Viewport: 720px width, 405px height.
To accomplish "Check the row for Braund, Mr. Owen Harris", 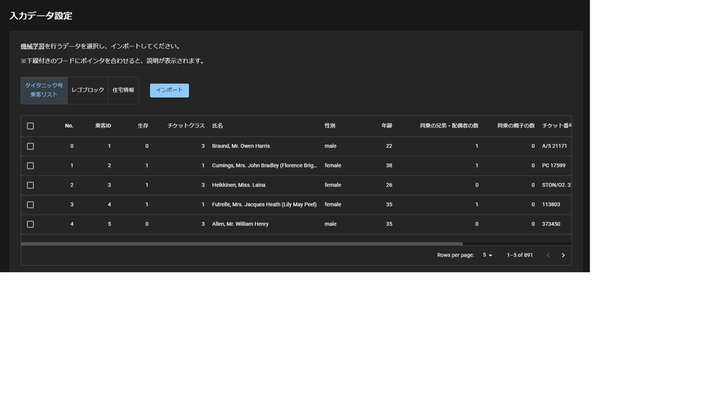I will [x=30, y=146].
